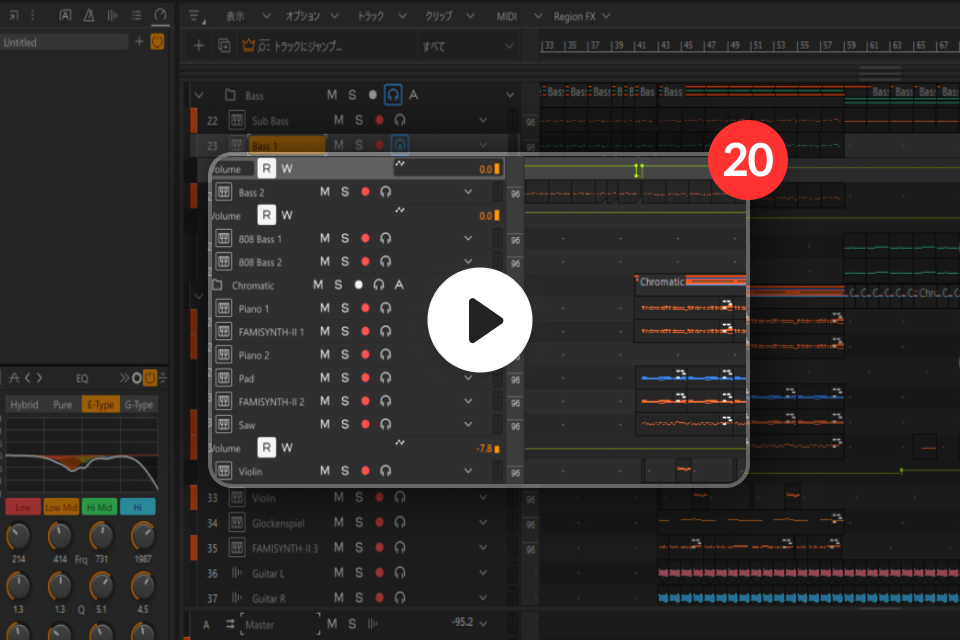Screen dimensions: 960x640
Task: Expand the Bass 2 track dropdown chevron
Action: point(468,192)
